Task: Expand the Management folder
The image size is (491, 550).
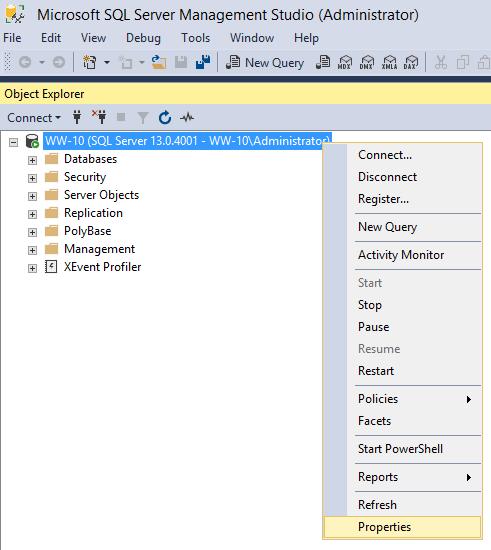Action: click(x=32, y=250)
